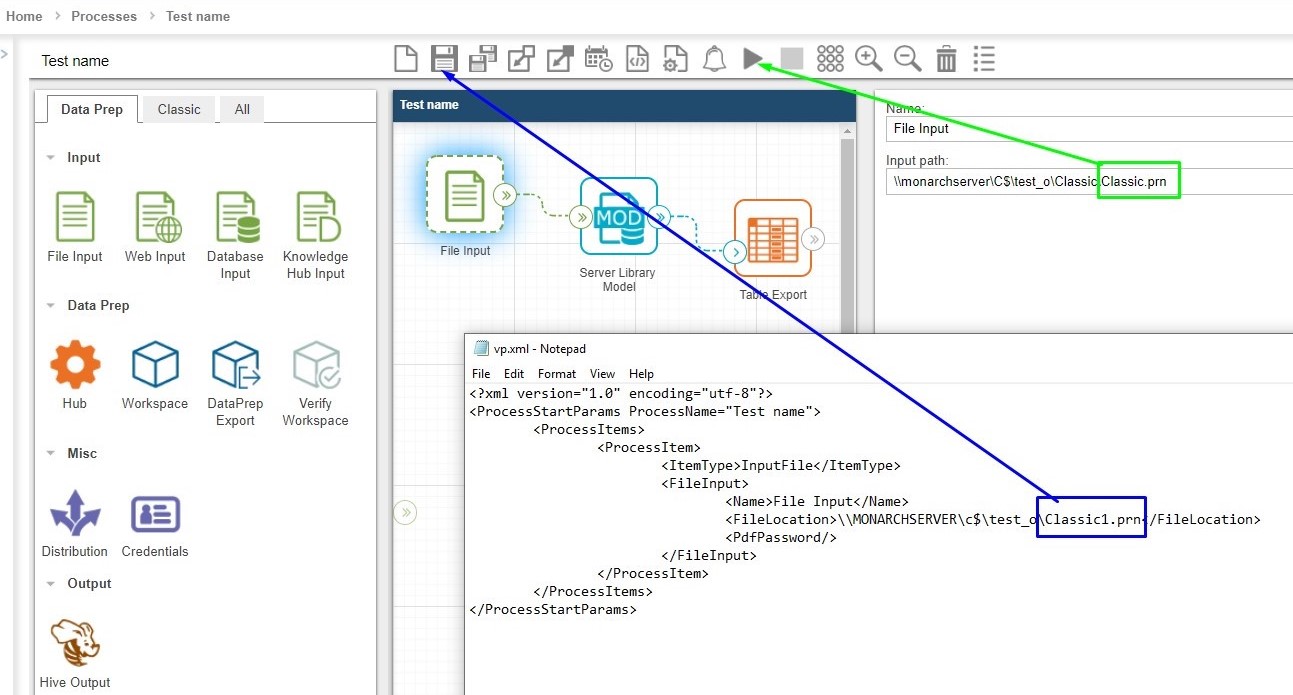Screen dimensions: 1293x695
Task: Collapse the Misc section
Action: [x=51, y=454]
